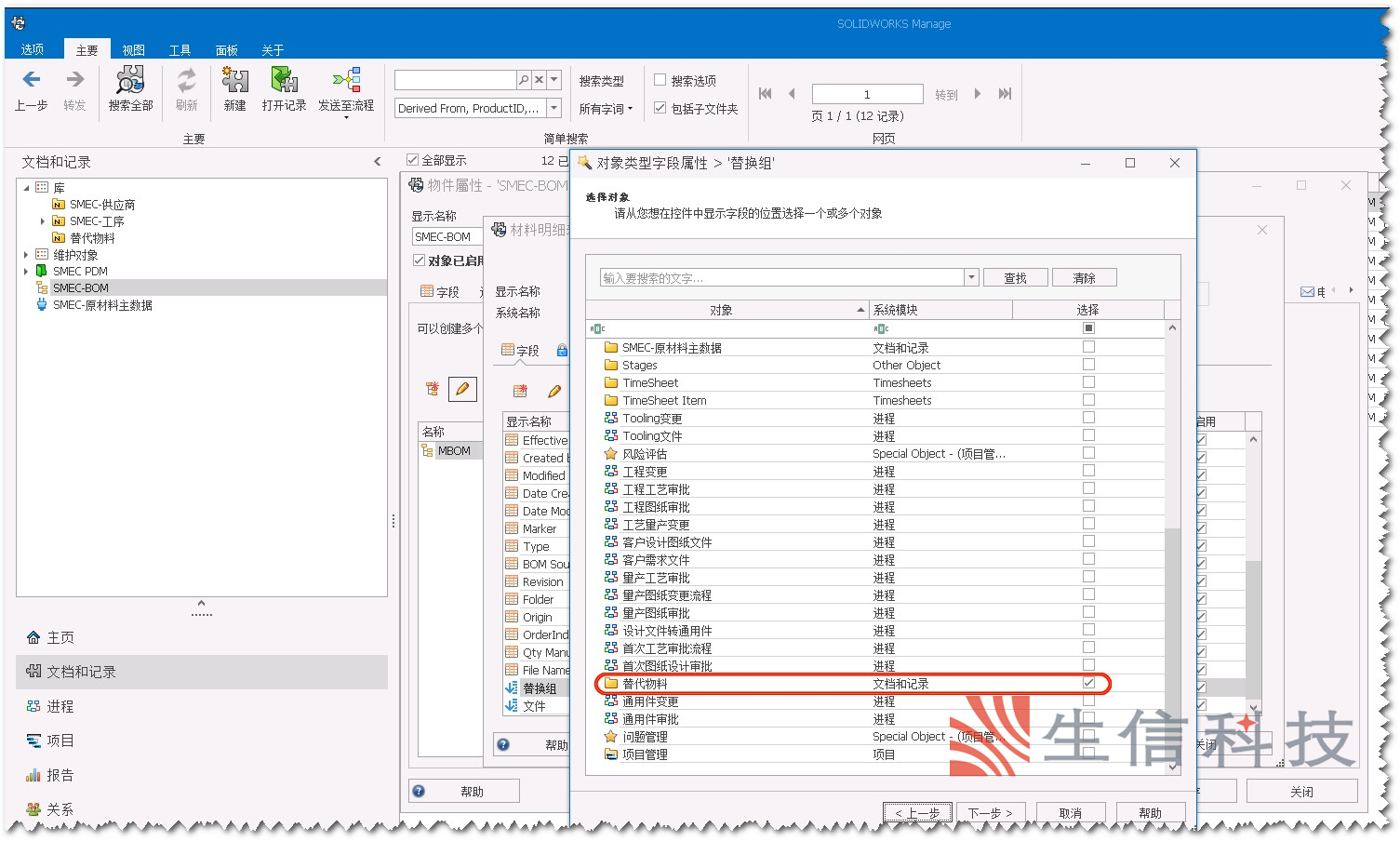Switch to the 工具 ribbon tab
Screen dimensions: 1400x841
[180, 49]
